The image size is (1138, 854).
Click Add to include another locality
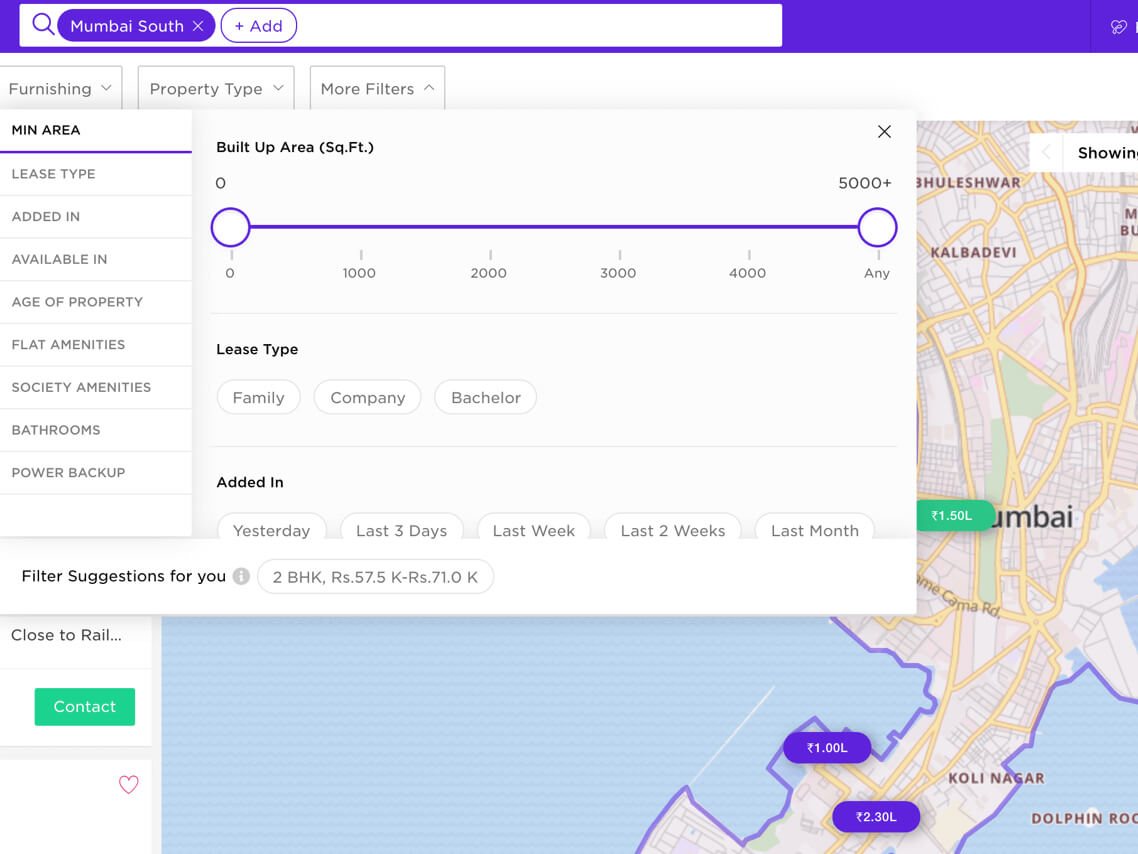pos(258,25)
